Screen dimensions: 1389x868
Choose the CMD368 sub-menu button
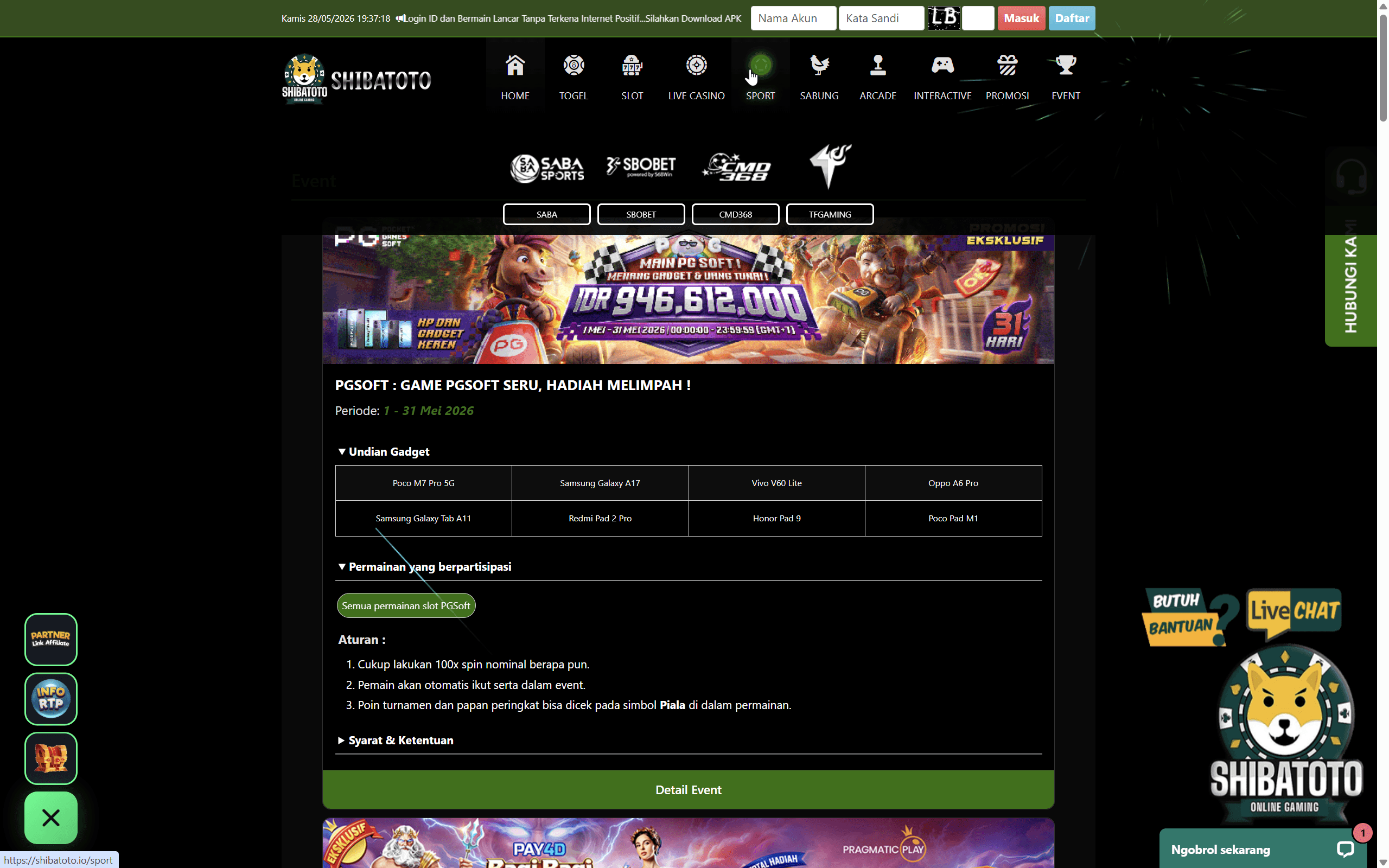[x=735, y=214]
